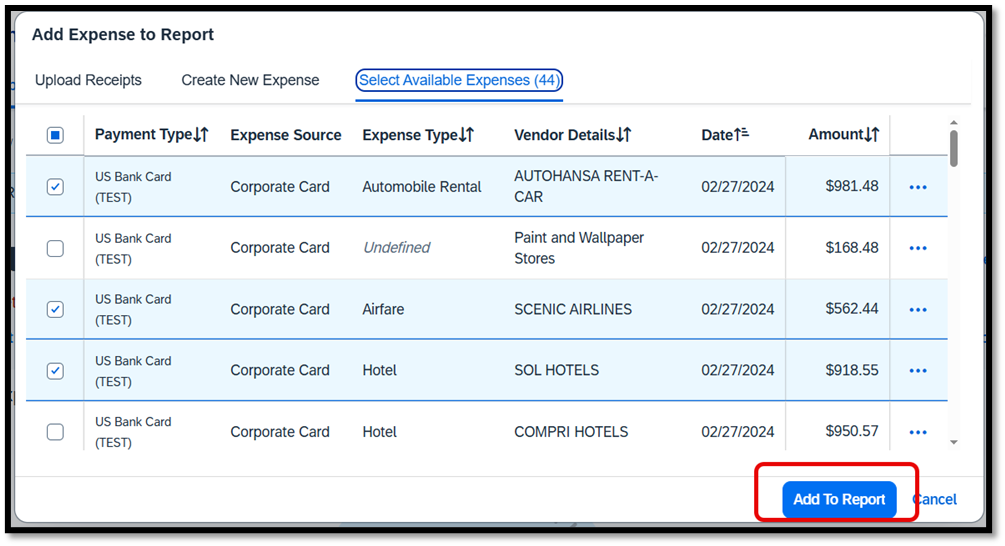Click ellipsis menu for SOL HOTELS expense
Viewport: 1005px width, 546px height.
click(917, 371)
